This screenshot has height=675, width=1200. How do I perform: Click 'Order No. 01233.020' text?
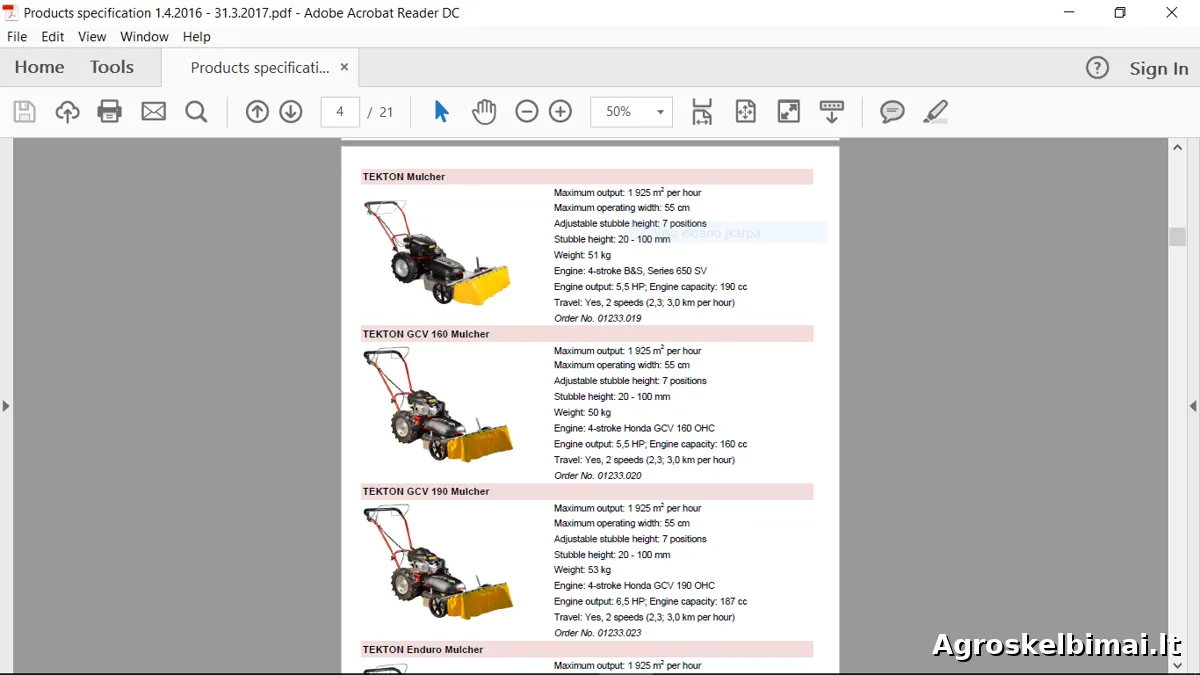[598, 476]
